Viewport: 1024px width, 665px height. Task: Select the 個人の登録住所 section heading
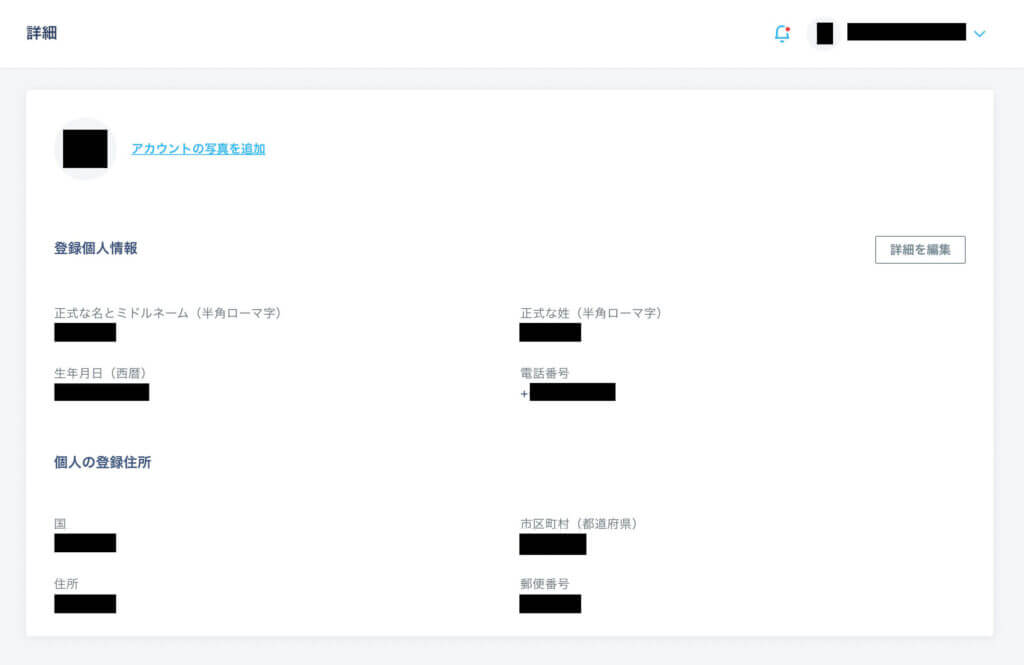tap(103, 462)
